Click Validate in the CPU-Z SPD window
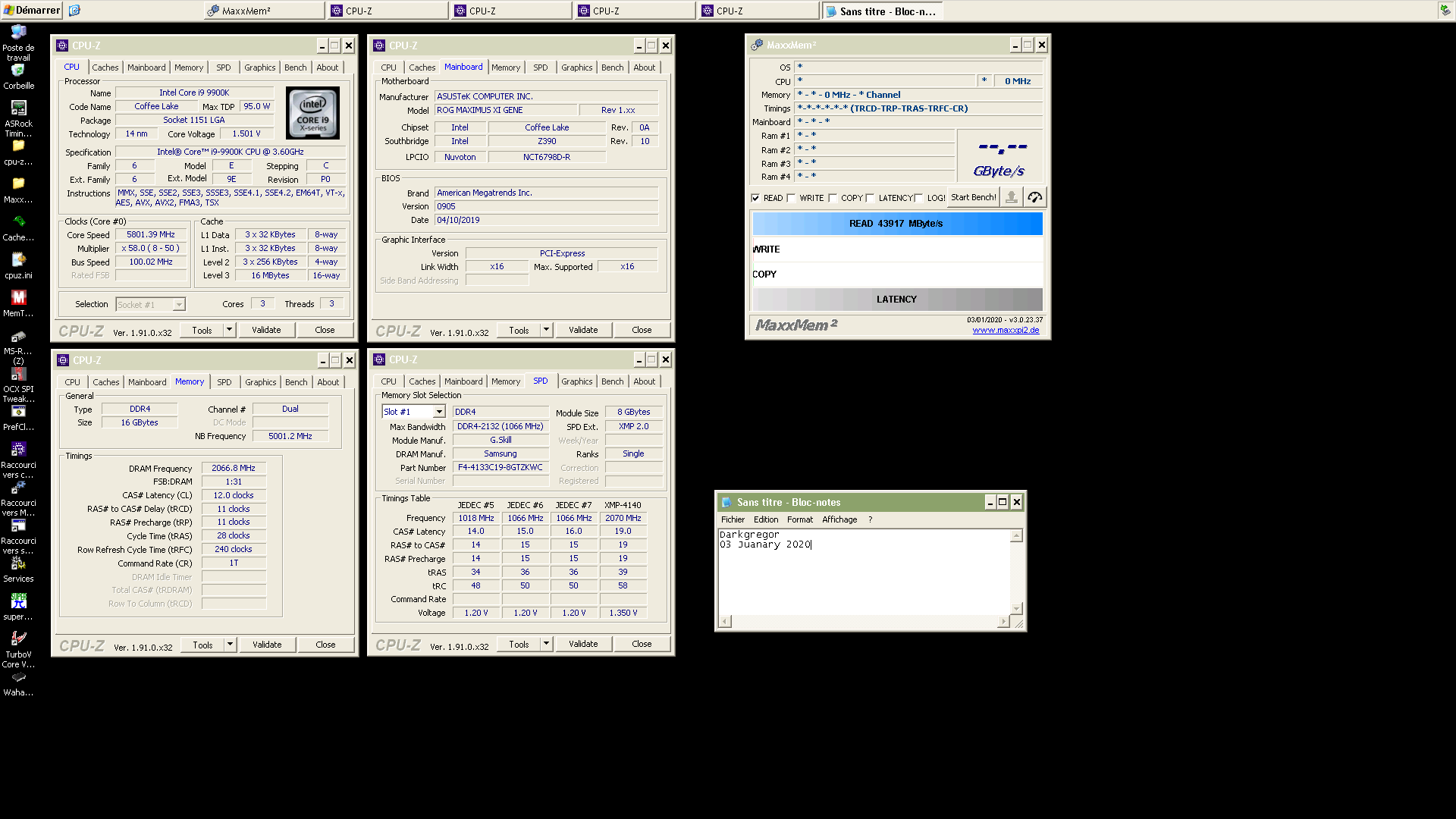The height and width of the screenshot is (819, 1456). click(x=583, y=644)
